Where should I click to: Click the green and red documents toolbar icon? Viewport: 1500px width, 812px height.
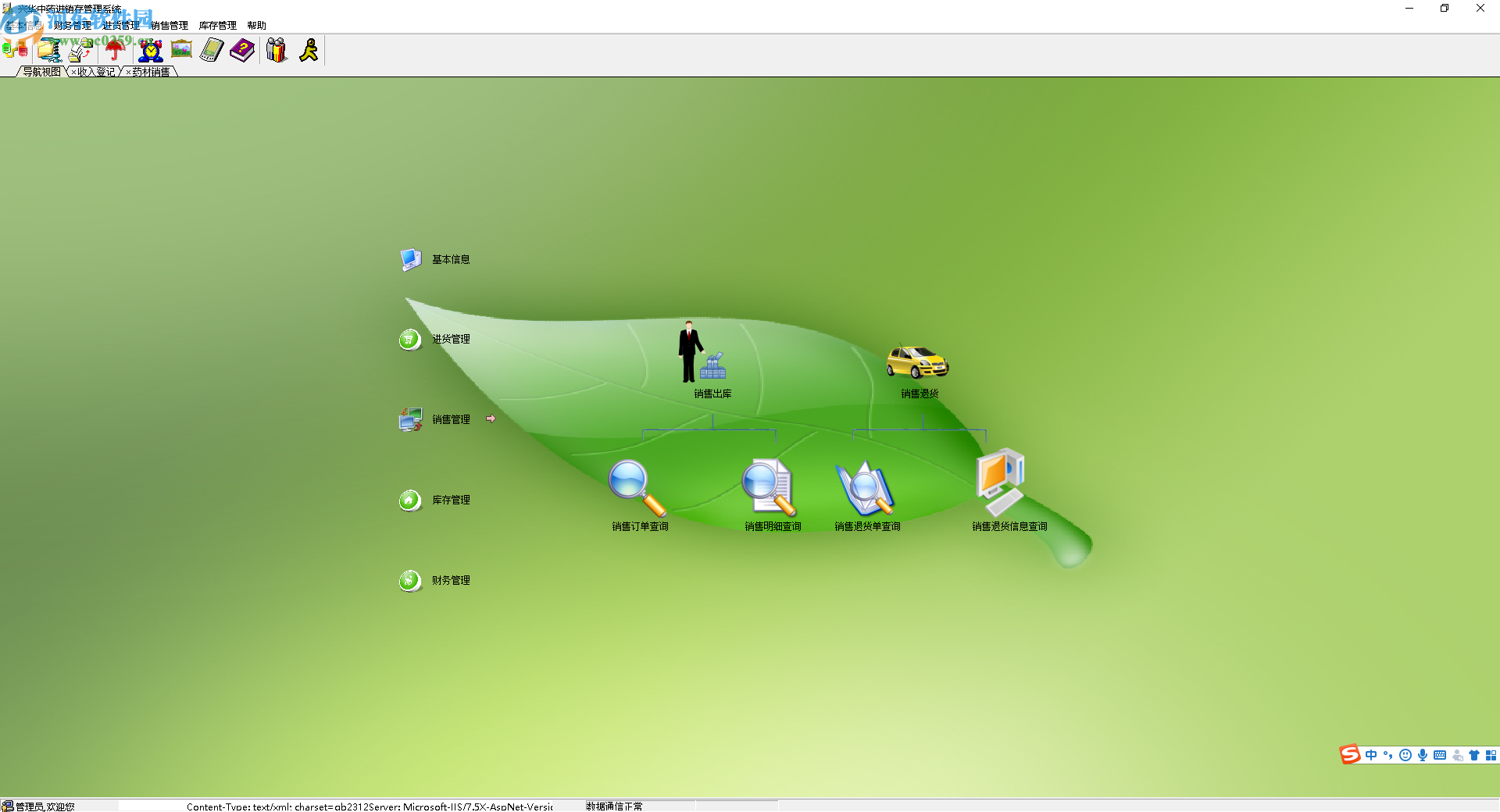(15, 51)
